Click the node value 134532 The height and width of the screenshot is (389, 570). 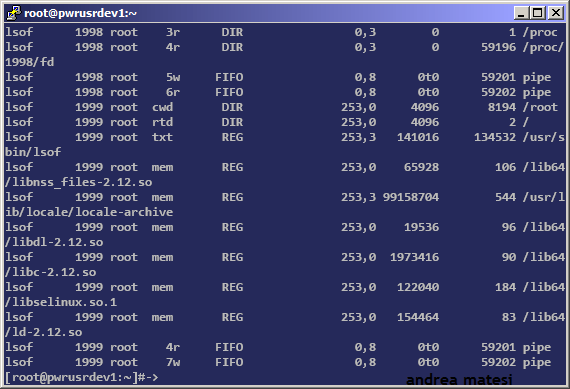[495, 137]
